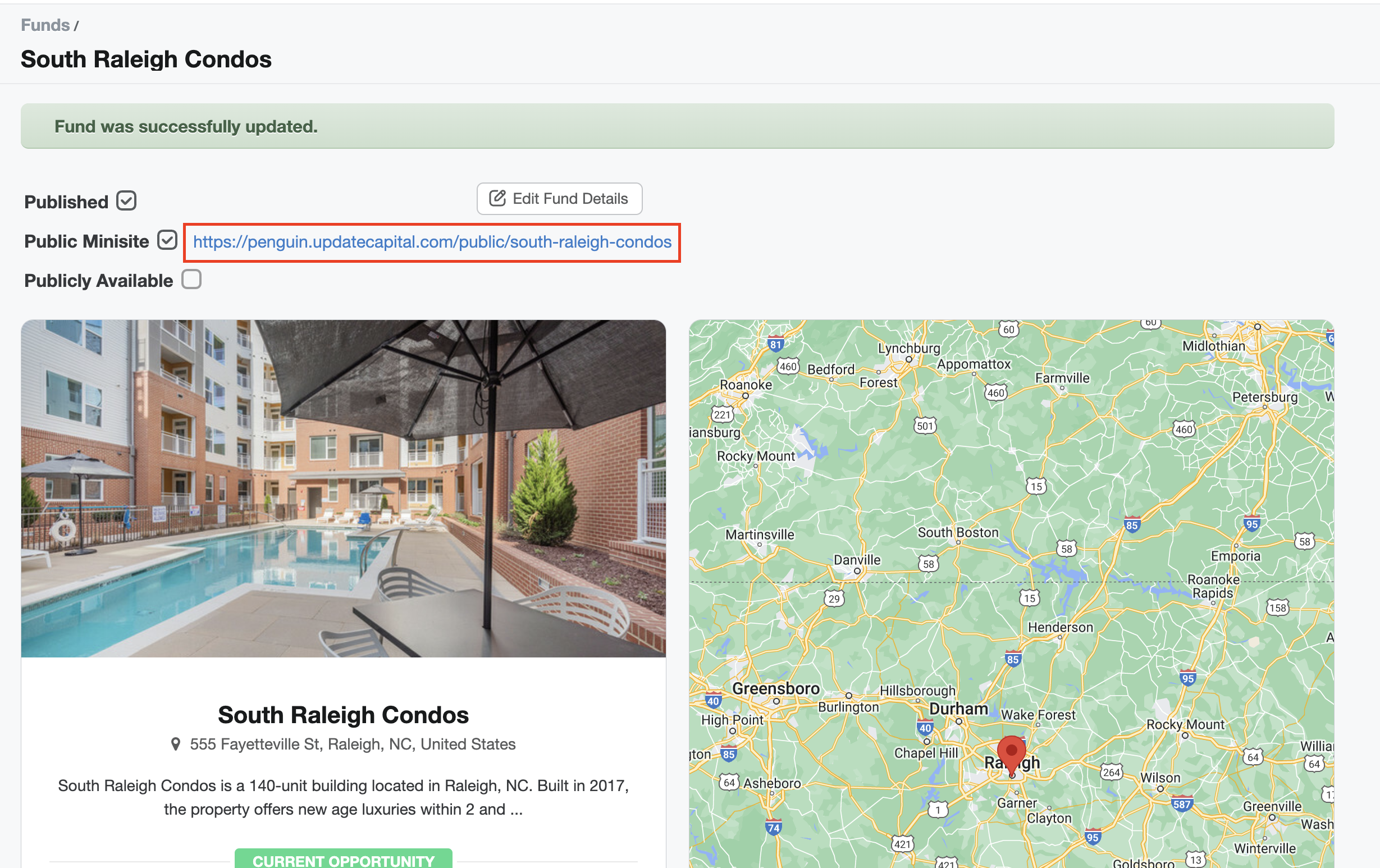This screenshot has width=1380, height=868.
Task: Click the Interstate 85 shield near Henderson
Action: 1013,660
